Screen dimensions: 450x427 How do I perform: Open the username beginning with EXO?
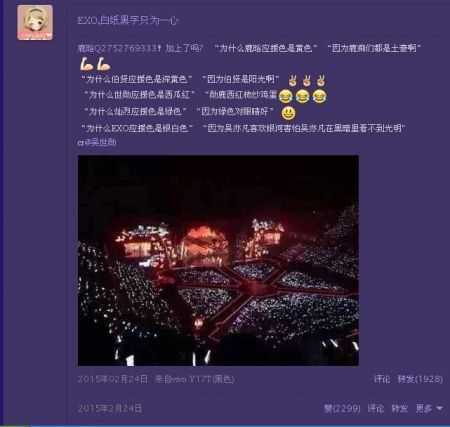128,21
